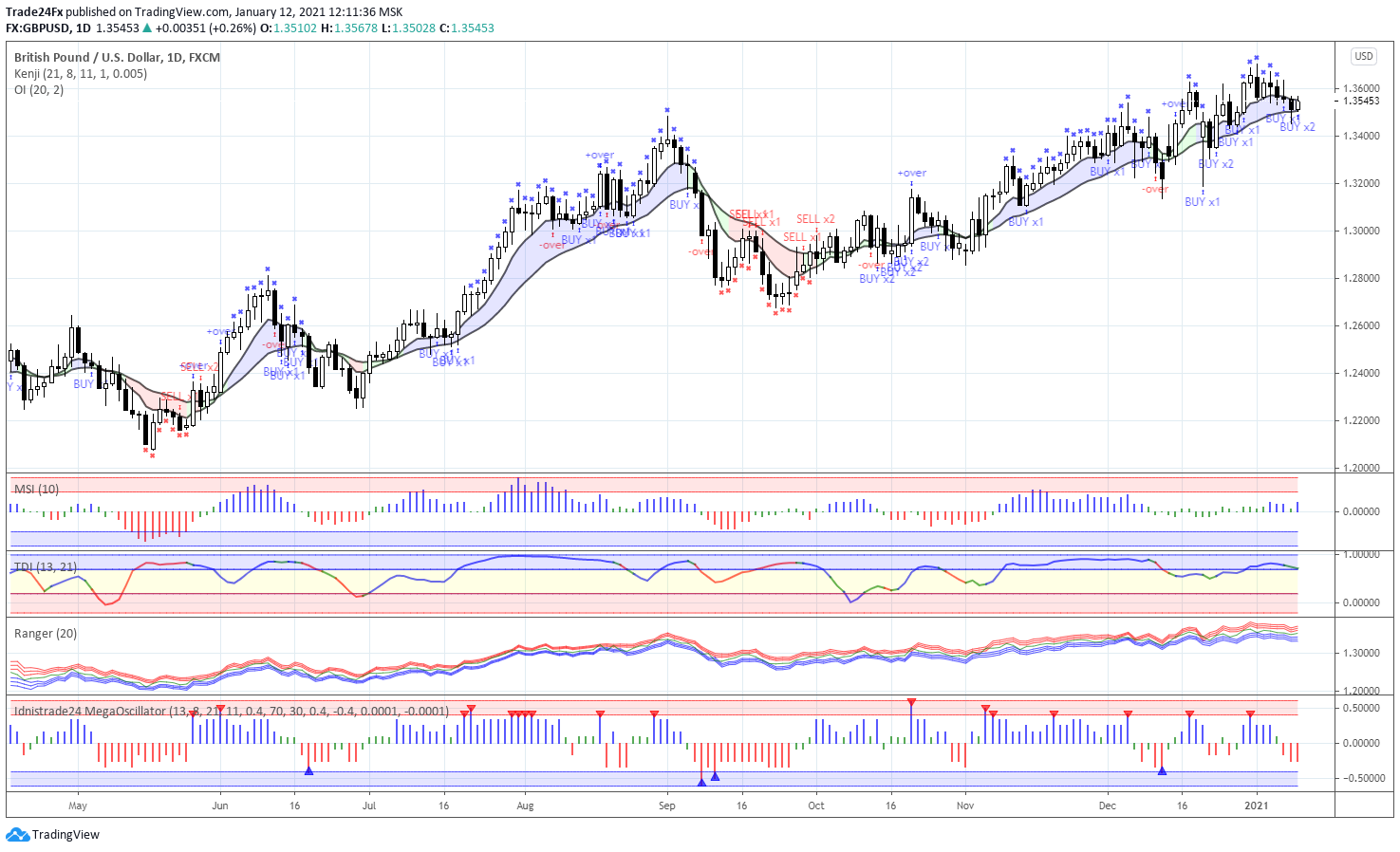Click the O:1.35102 open value
The image size is (1400, 852).
tap(289, 28)
